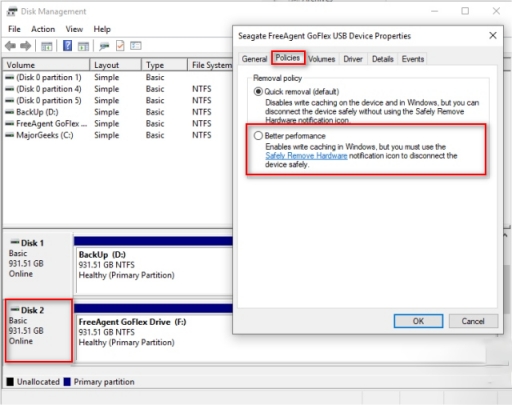
Task: Select the FreeAgent GoFlex volume row
Action: 117,124
